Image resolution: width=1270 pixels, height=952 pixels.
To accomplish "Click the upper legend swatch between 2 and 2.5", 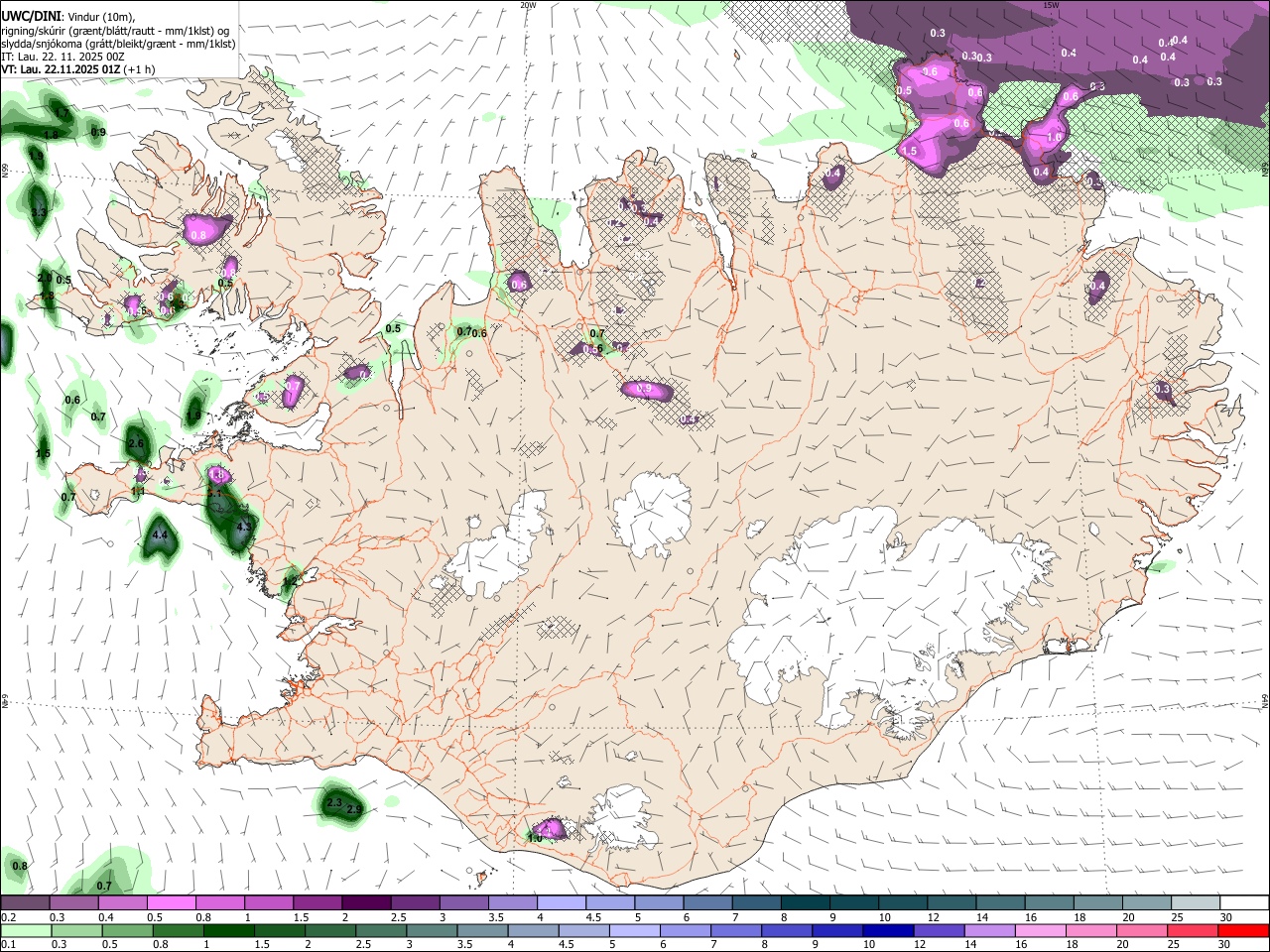I will (x=365, y=902).
